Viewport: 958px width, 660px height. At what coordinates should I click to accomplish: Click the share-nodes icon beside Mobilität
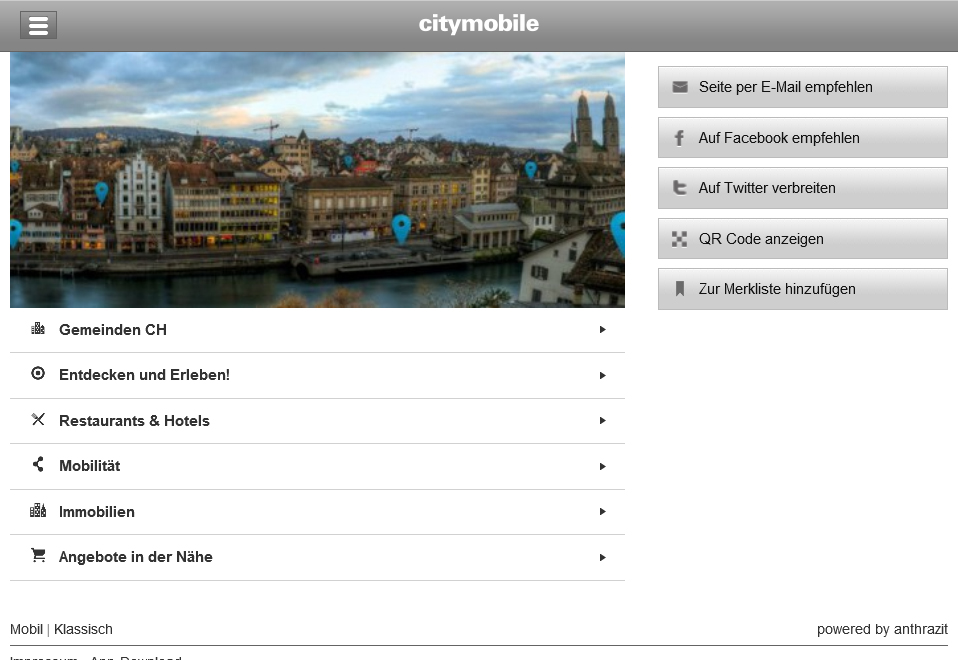click(38, 464)
